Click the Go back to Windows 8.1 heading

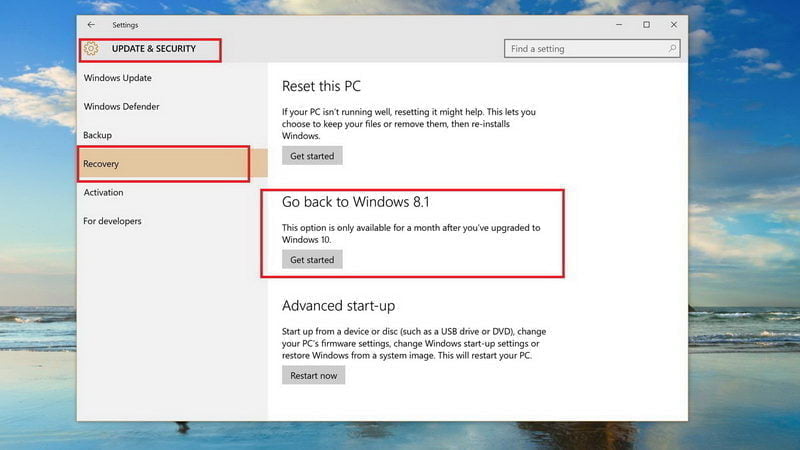[x=356, y=202]
